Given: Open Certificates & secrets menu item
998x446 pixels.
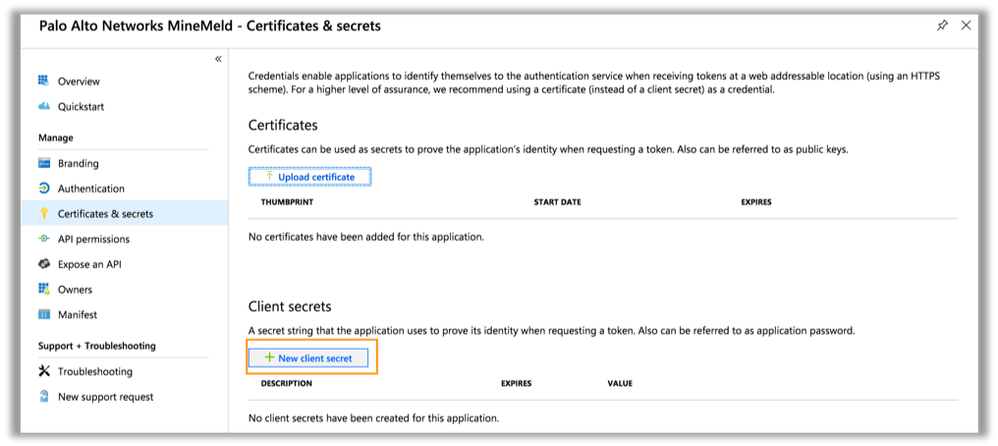Looking at the screenshot, I should (105, 214).
